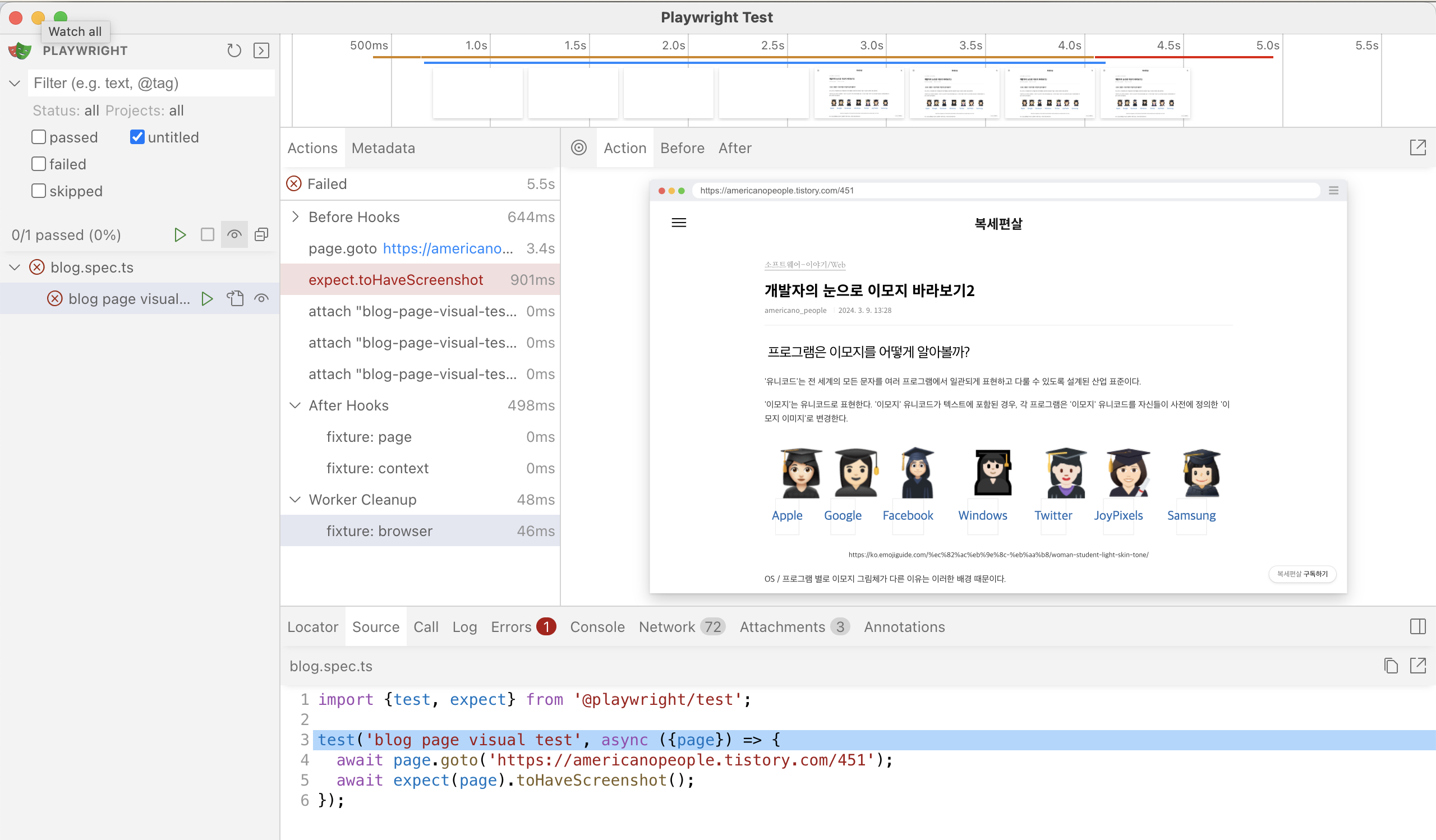1436x840 pixels.
Task: Copy source code with copy icon
Action: point(1391,666)
